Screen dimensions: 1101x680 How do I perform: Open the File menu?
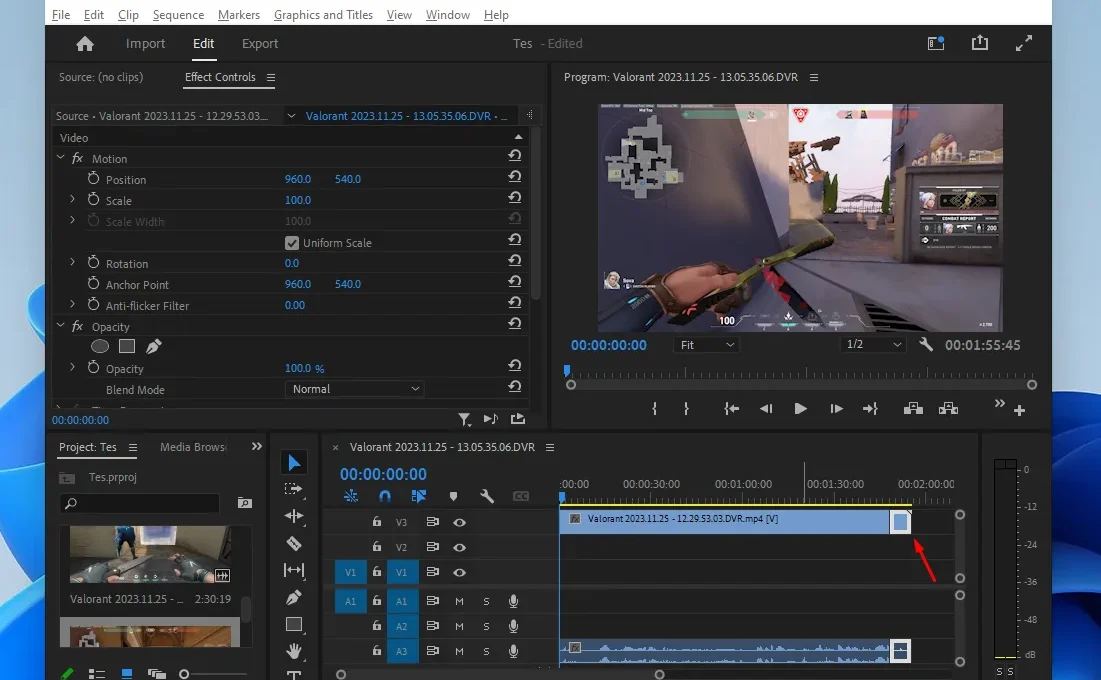click(x=61, y=15)
